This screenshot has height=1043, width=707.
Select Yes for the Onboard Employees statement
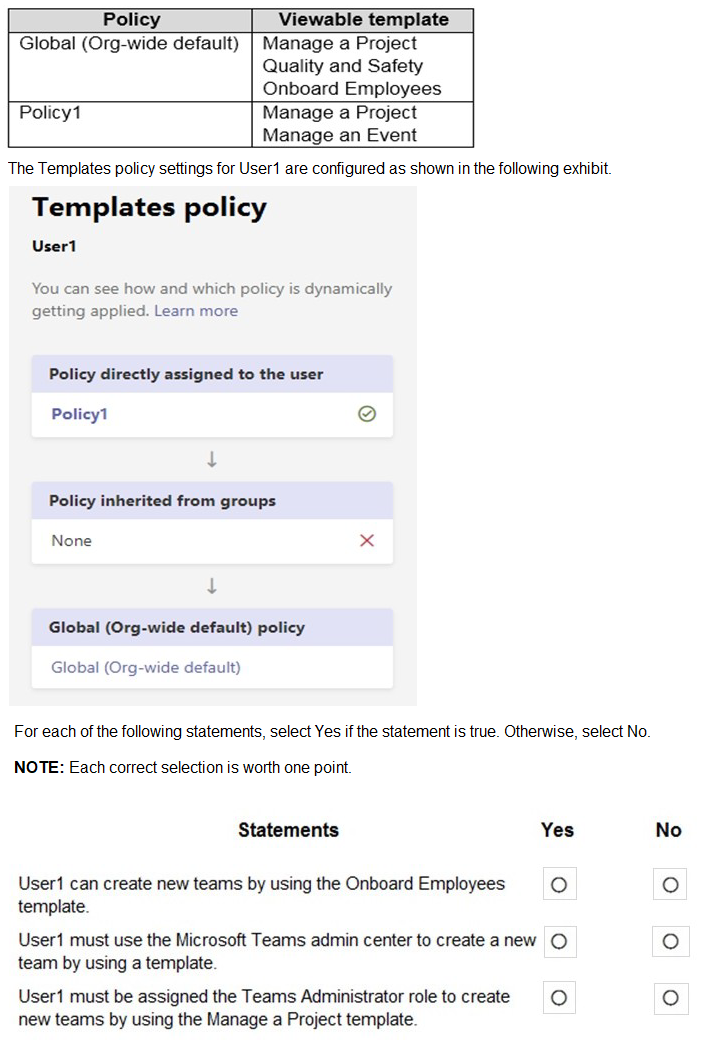tap(559, 885)
